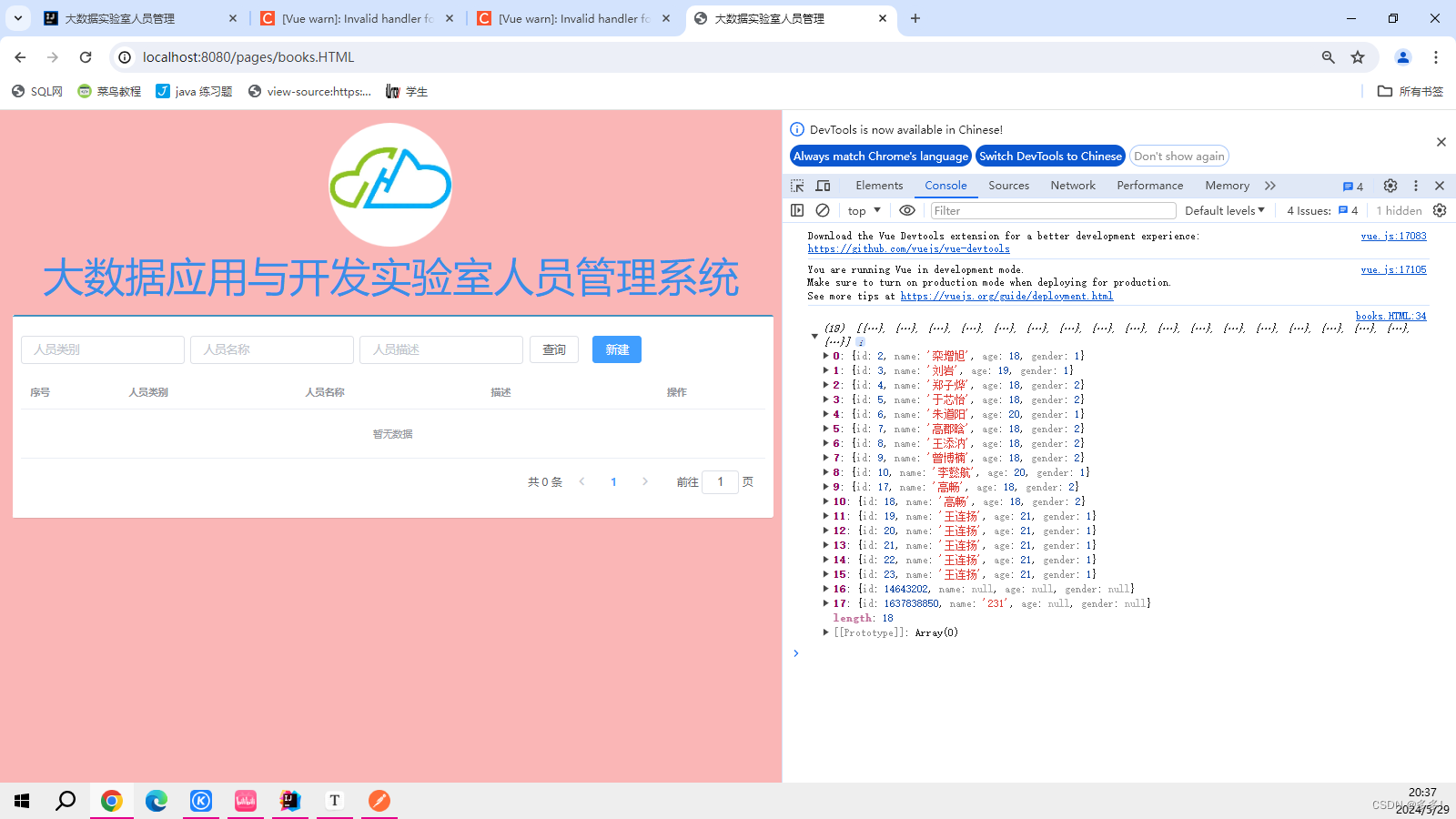Expand array entry 0 named 栾增旭
This screenshot has height=819, width=1456.
pos(825,357)
